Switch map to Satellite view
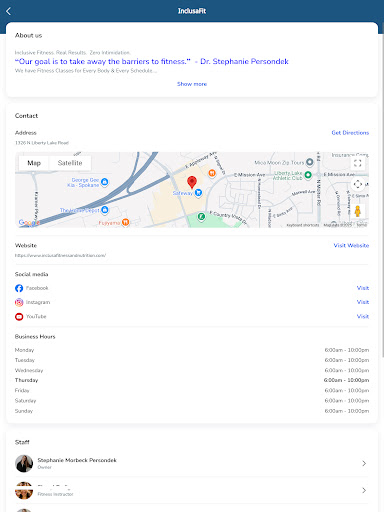384x512 pixels. point(70,163)
